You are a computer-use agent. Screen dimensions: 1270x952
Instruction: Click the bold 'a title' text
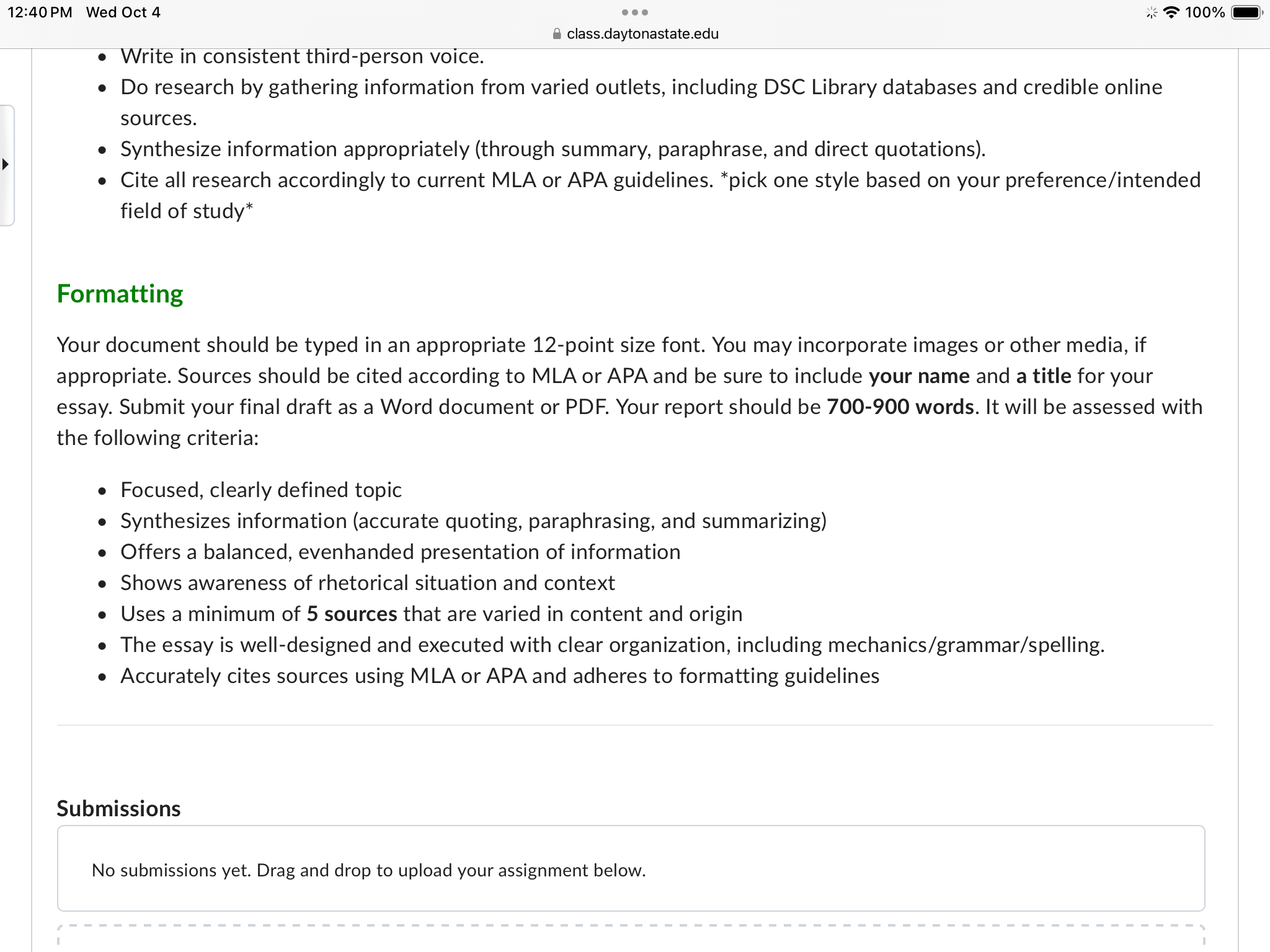pos(1044,376)
